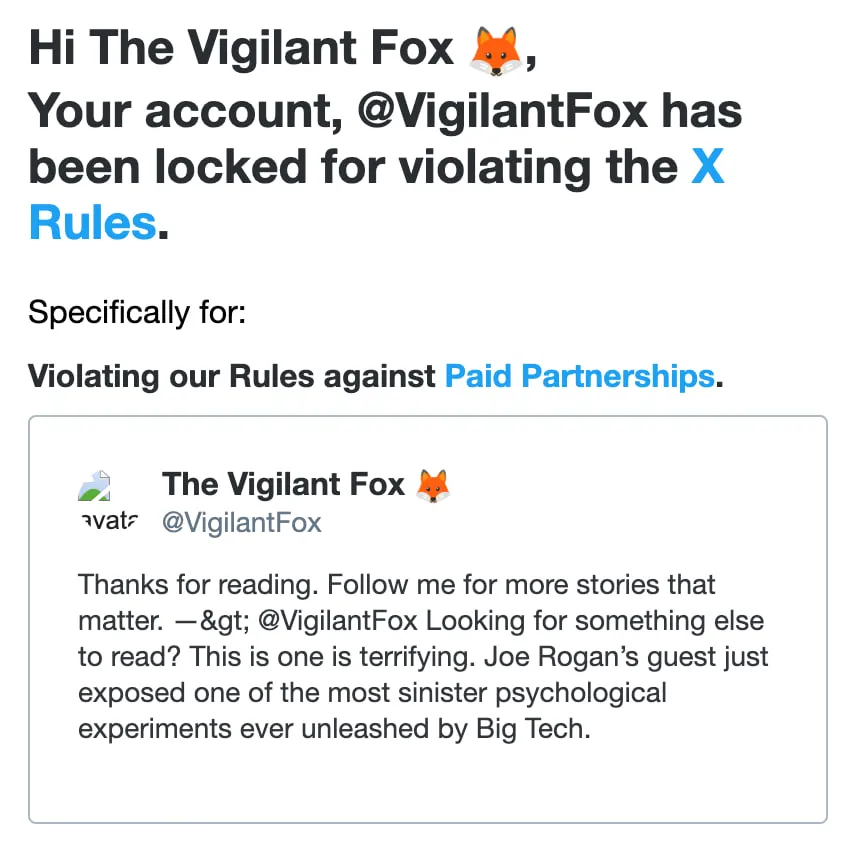The height and width of the screenshot is (854, 856).
Task: Click "been locked for violating the" heading text
Action: click(x=353, y=166)
